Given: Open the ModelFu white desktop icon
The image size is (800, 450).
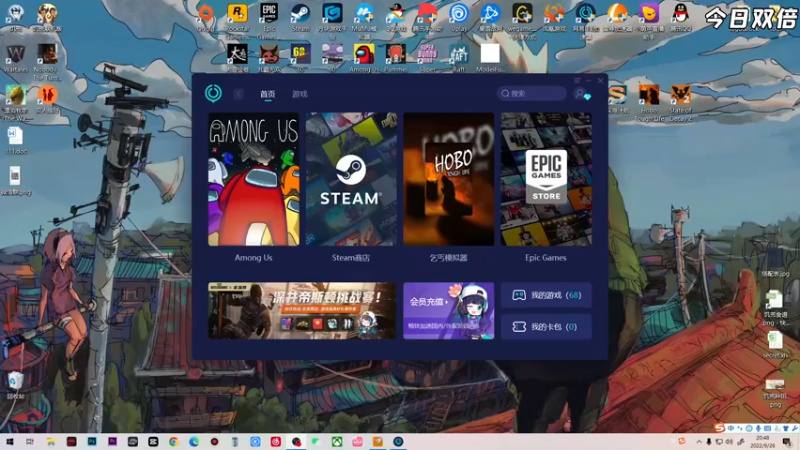Looking at the screenshot, I should coord(490,58).
